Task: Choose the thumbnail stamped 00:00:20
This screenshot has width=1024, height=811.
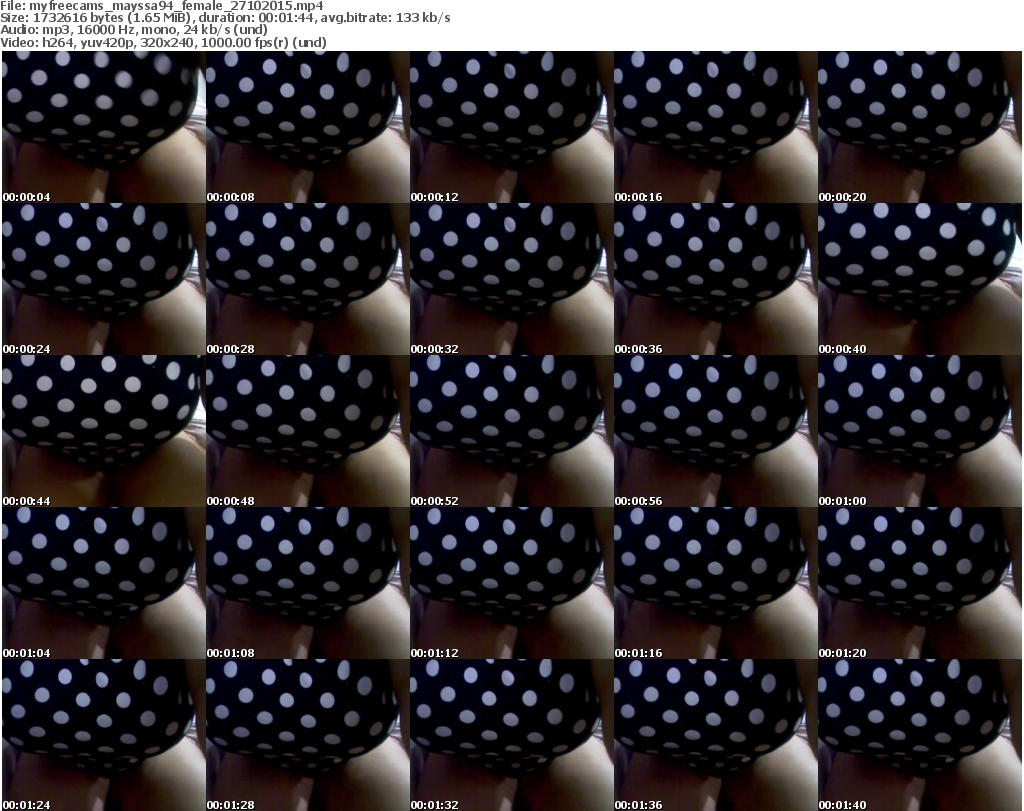Action: tap(920, 127)
